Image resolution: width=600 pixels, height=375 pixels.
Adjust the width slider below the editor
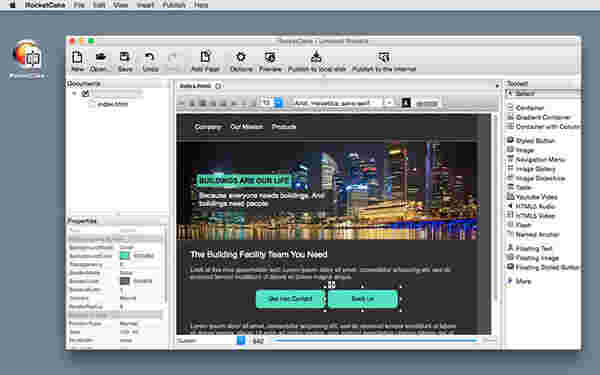pos(375,340)
